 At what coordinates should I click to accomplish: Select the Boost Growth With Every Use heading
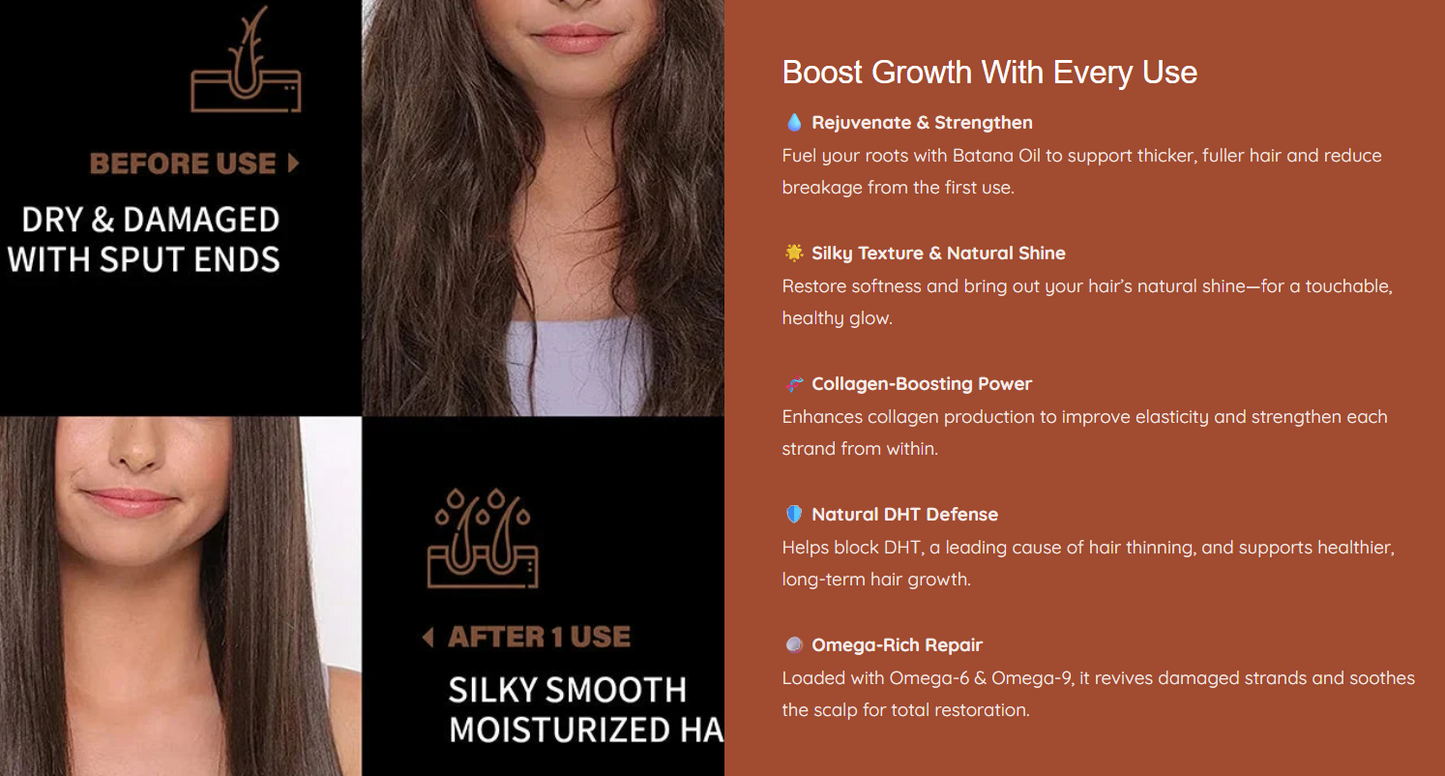tap(989, 72)
